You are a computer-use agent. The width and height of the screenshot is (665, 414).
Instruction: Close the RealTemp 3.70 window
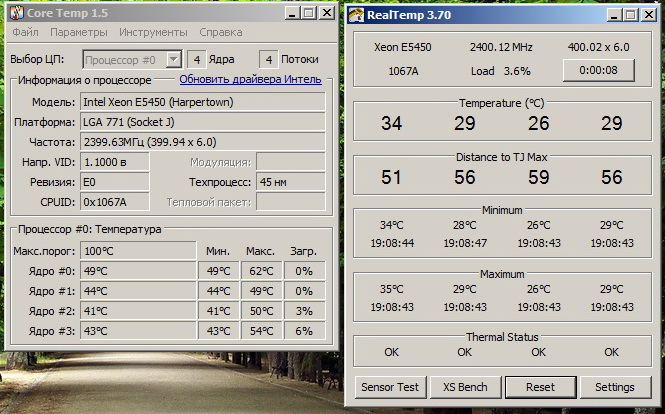tap(649, 15)
